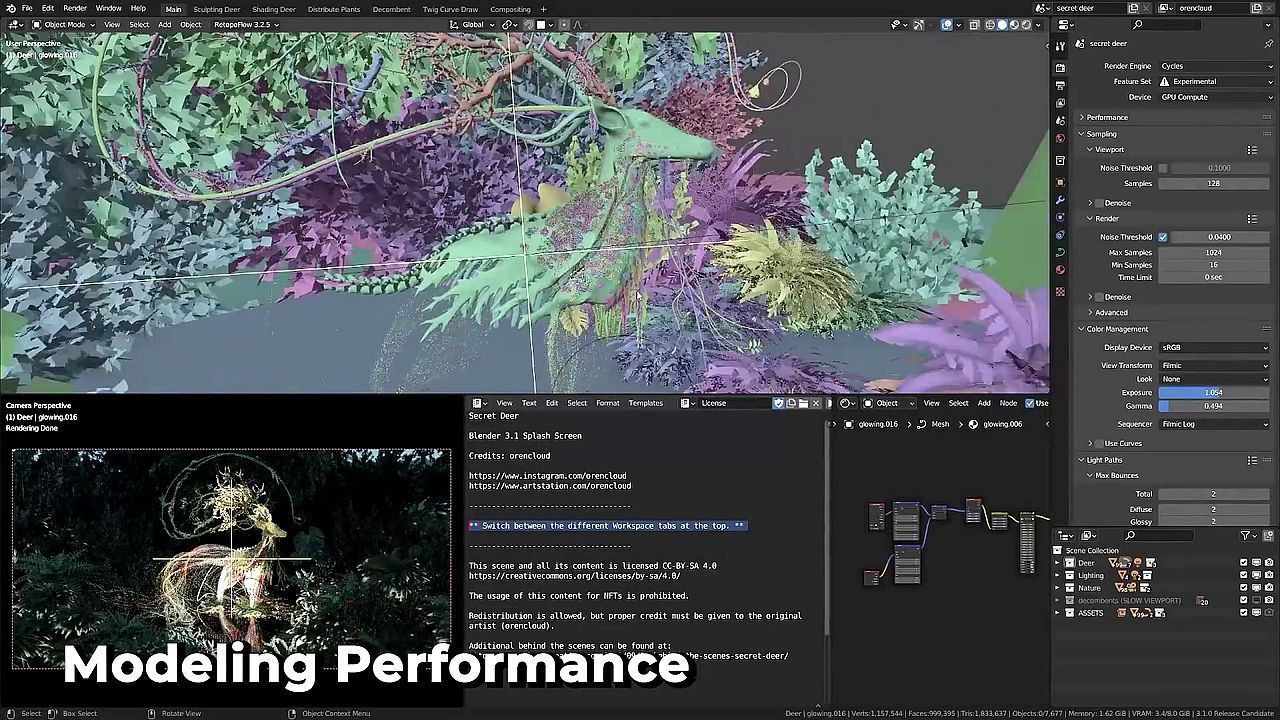Enable Viewport Denoise checkbox
This screenshot has width=1280, height=720.
point(1100,203)
